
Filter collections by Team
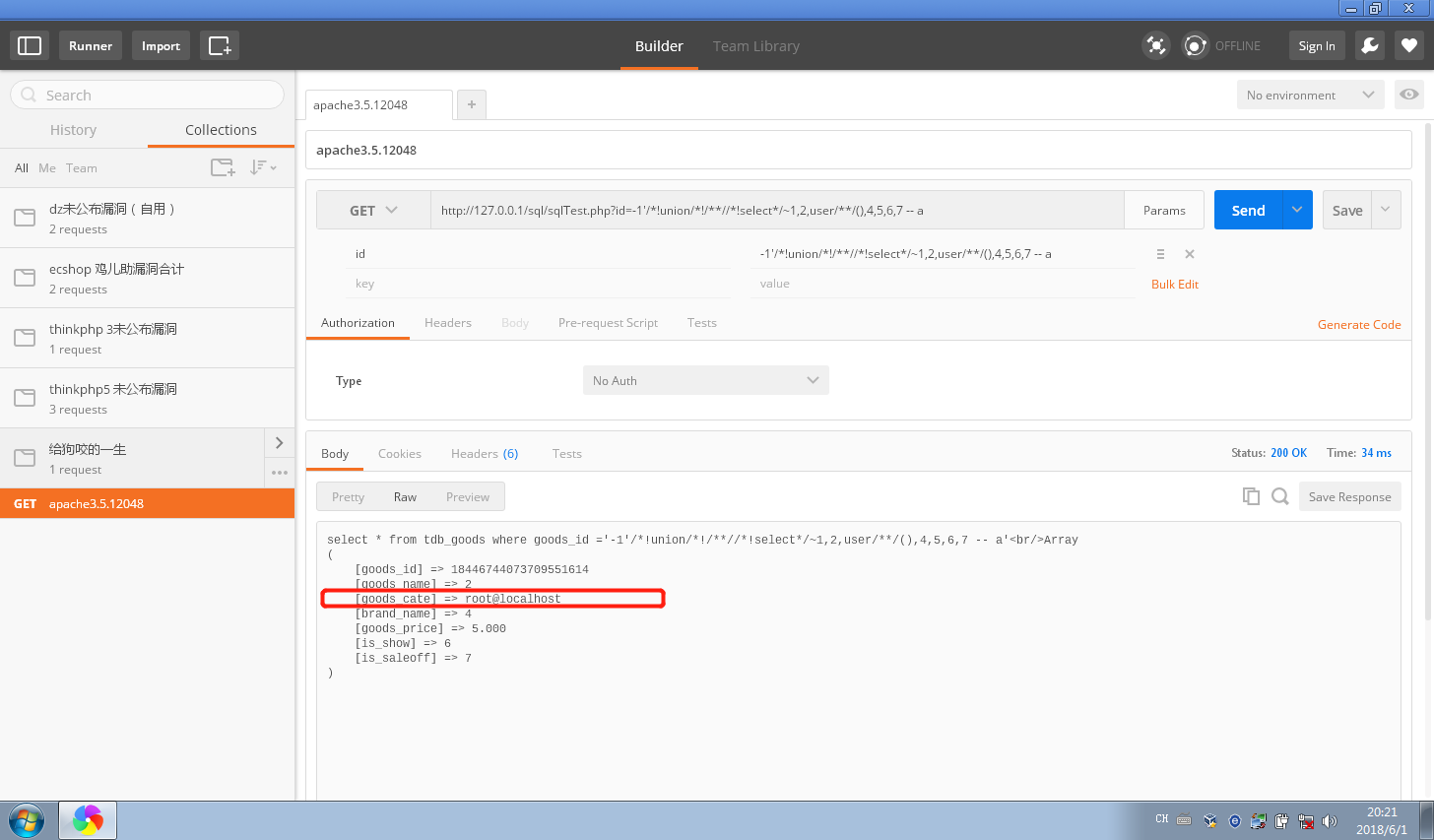(82, 168)
